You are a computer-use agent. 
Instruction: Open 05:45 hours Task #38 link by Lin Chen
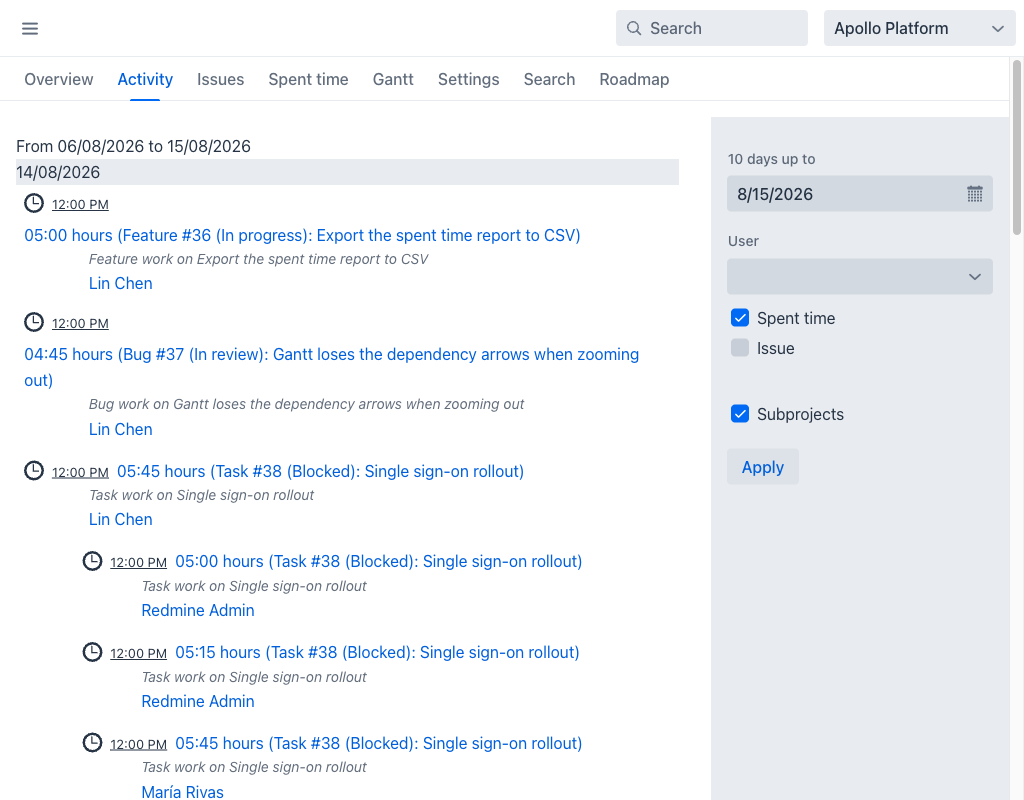pyautogui.click(x=320, y=472)
